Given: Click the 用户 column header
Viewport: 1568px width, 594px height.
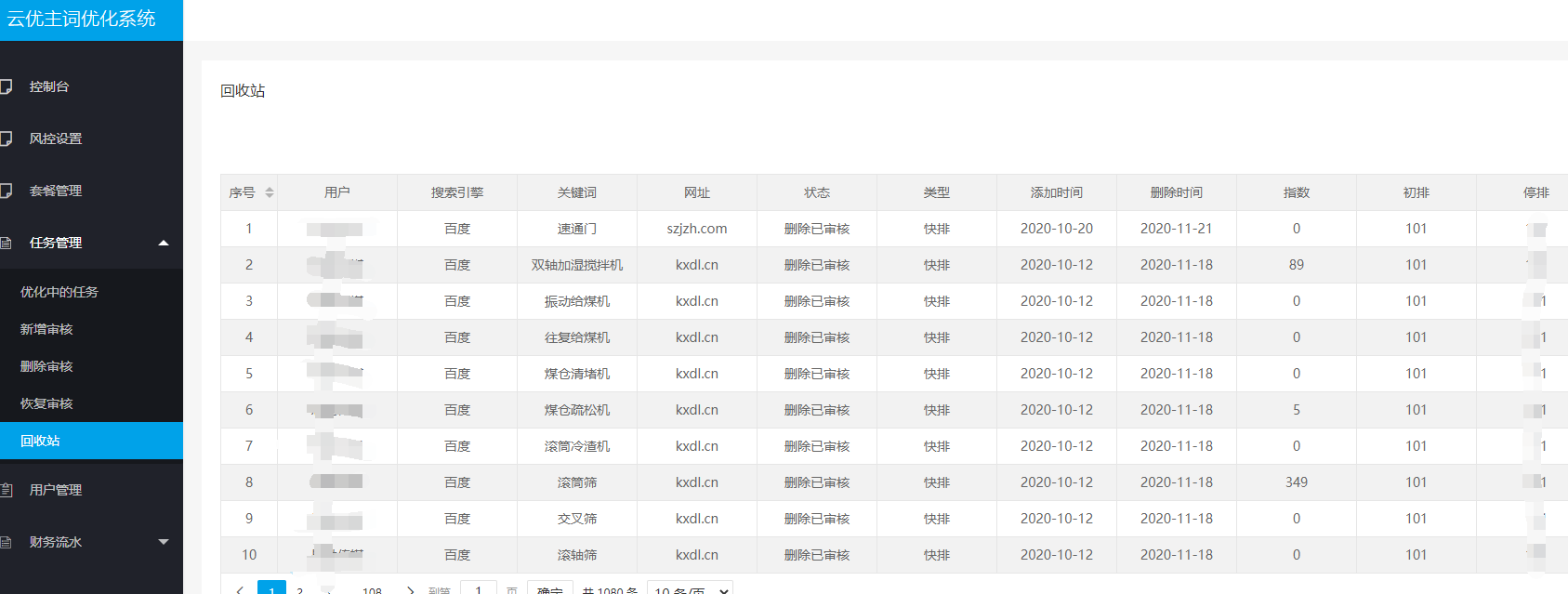Looking at the screenshot, I should (337, 192).
